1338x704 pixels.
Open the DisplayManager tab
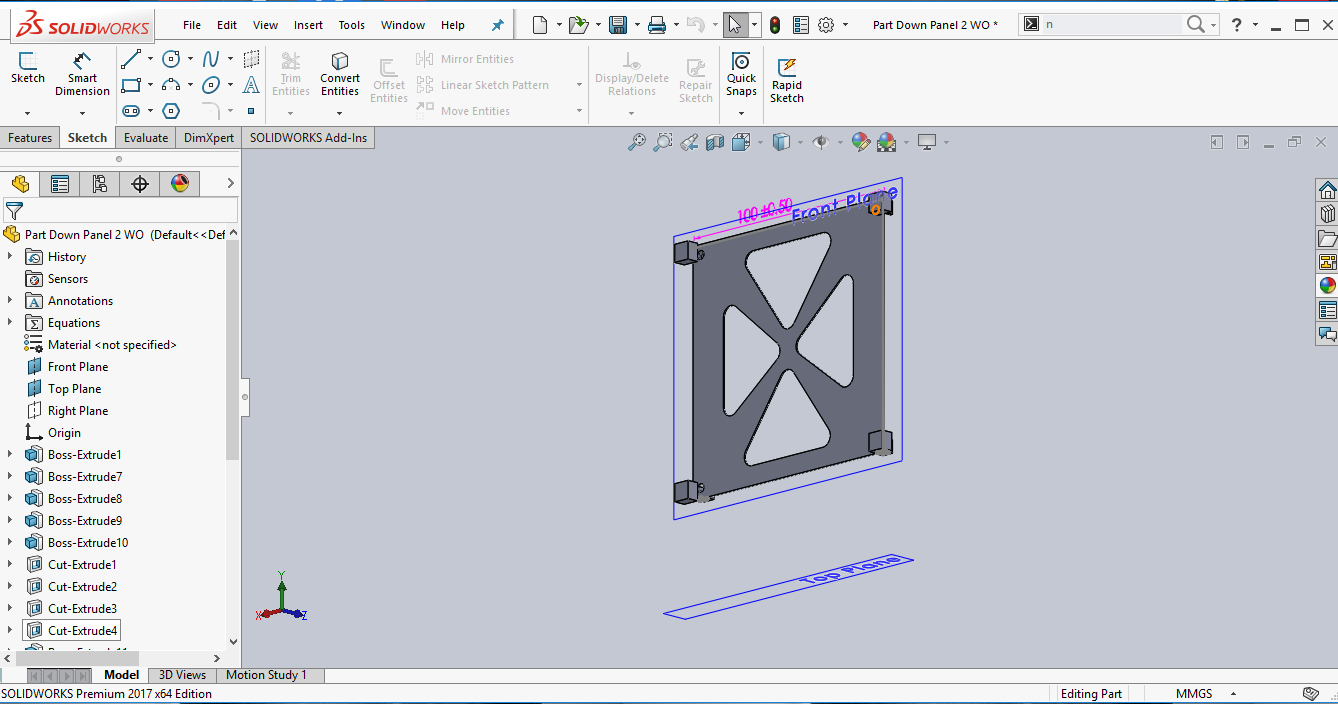click(x=180, y=183)
